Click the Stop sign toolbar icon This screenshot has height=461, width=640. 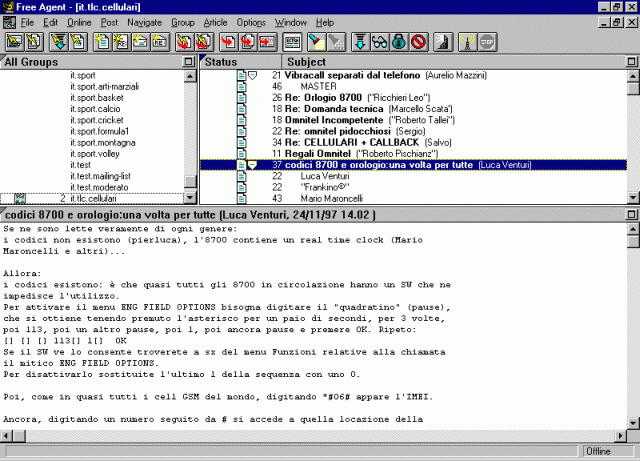pos(487,42)
